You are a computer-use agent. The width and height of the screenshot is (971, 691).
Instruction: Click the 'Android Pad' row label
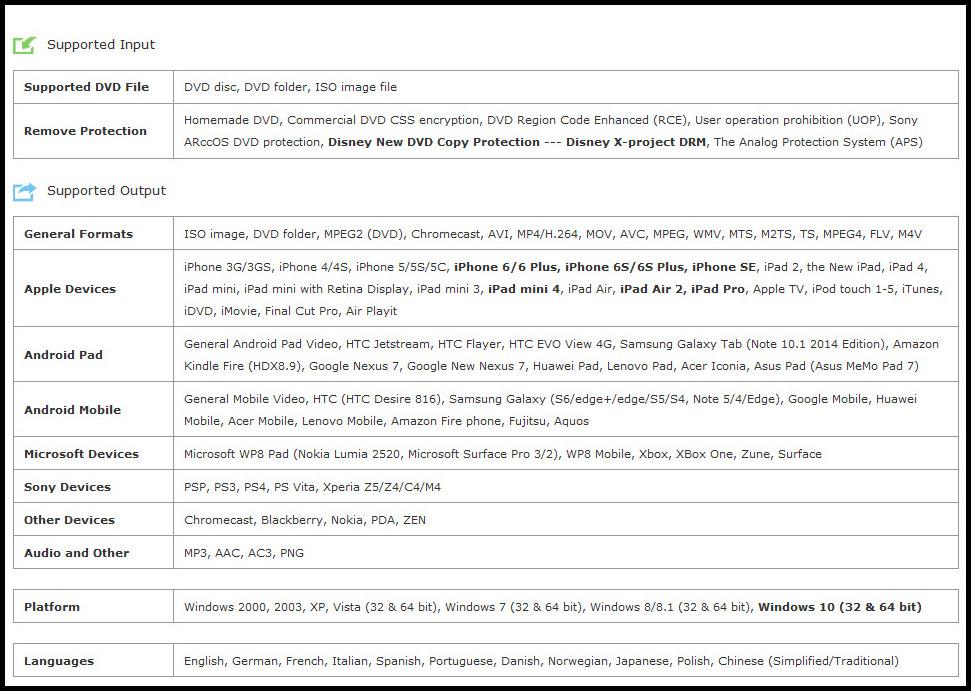pyautogui.click(x=63, y=355)
